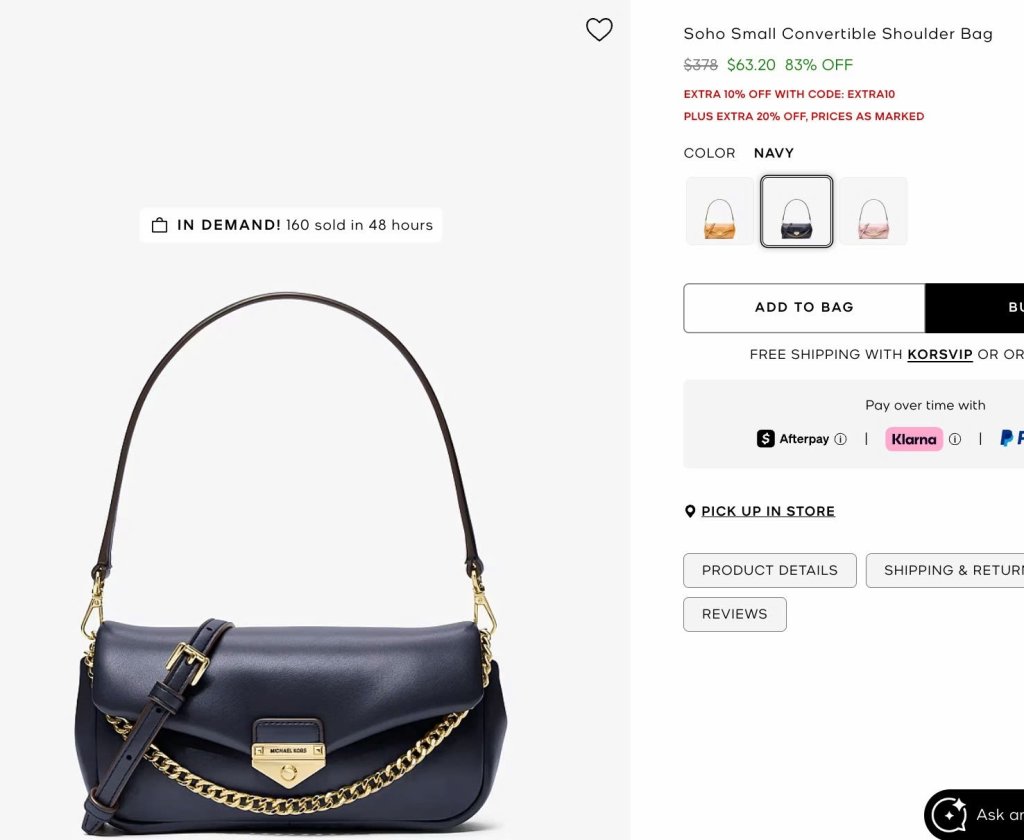Select the pink color swatch
This screenshot has height=840, width=1024.
pyautogui.click(x=873, y=211)
